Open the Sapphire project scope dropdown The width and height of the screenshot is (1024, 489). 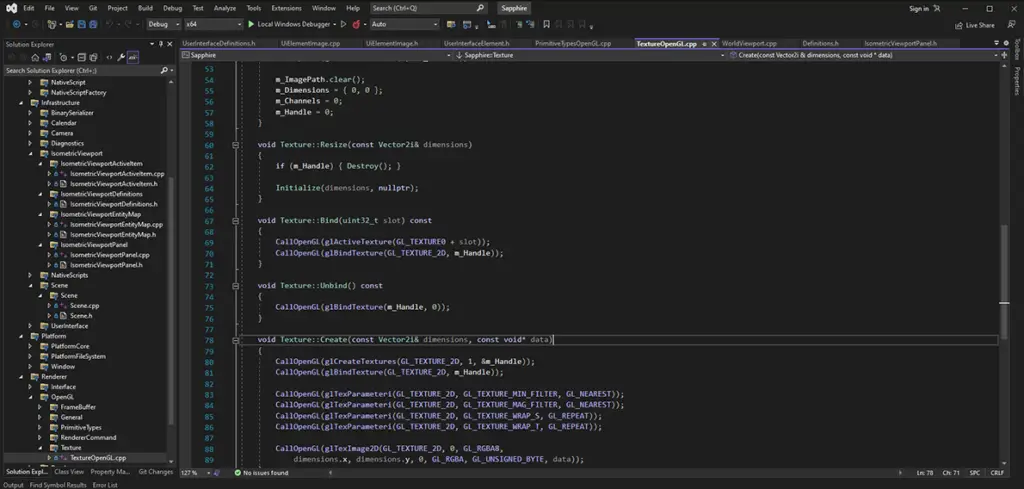click(315, 55)
